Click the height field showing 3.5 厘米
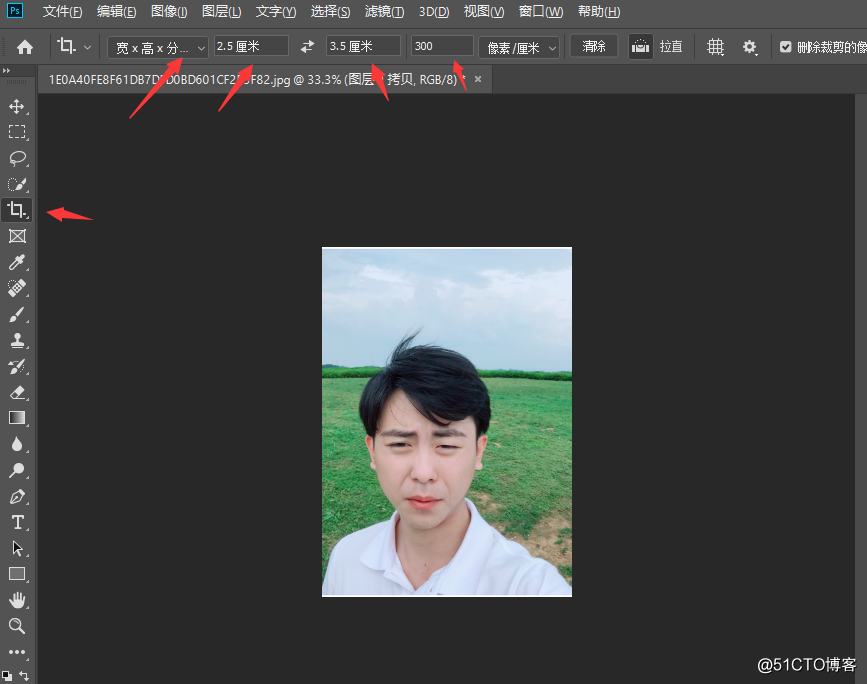The width and height of the screenshot is (867, 684). click(363, 46)
